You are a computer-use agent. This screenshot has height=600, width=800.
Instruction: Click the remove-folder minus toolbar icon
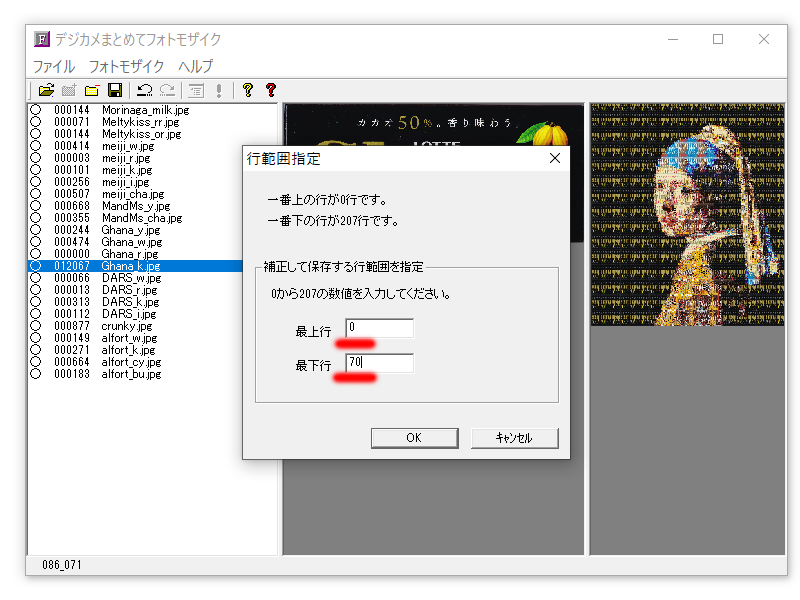[92, 90]
